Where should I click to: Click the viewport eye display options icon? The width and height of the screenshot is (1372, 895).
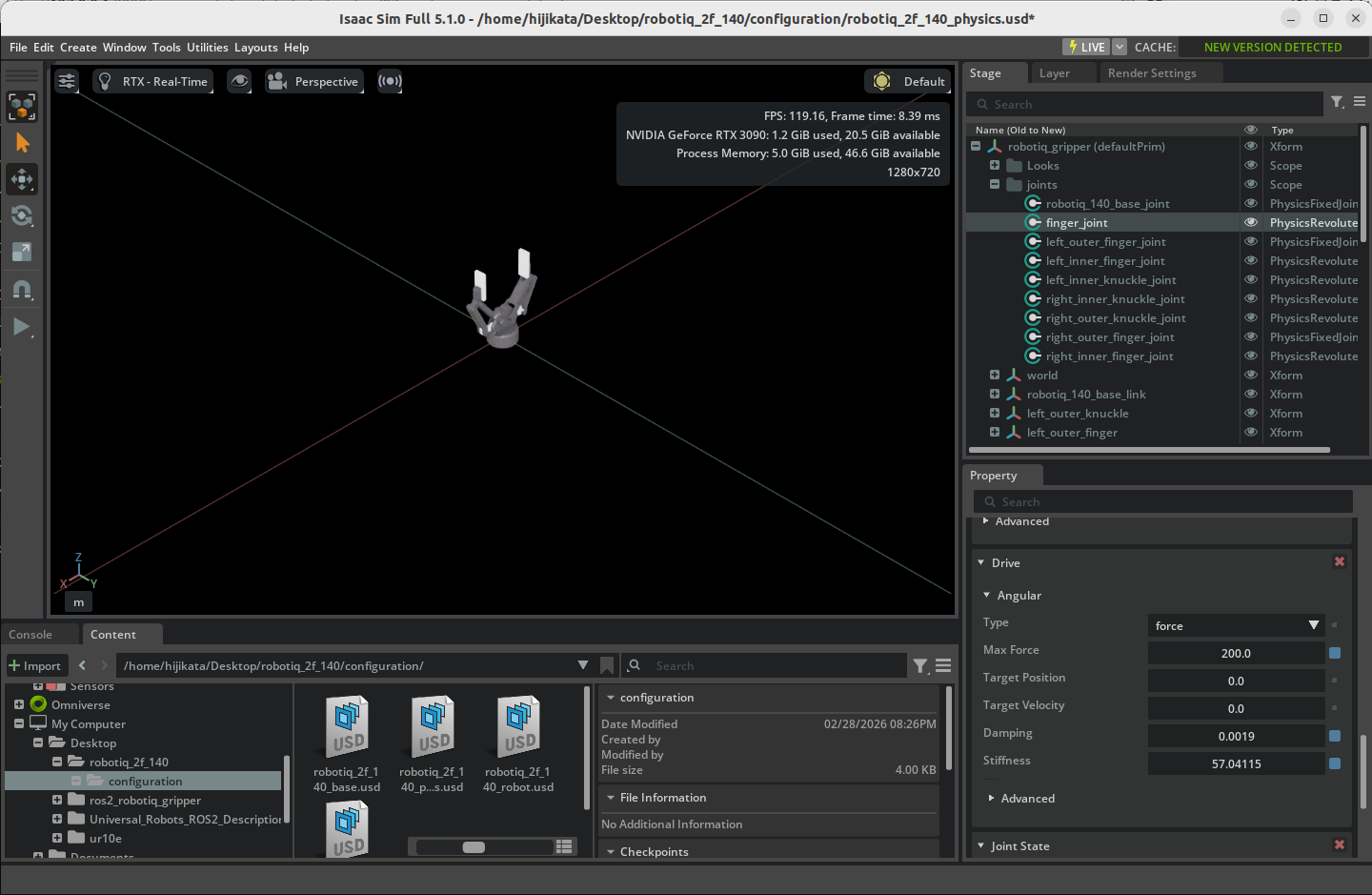pos(239,81)
